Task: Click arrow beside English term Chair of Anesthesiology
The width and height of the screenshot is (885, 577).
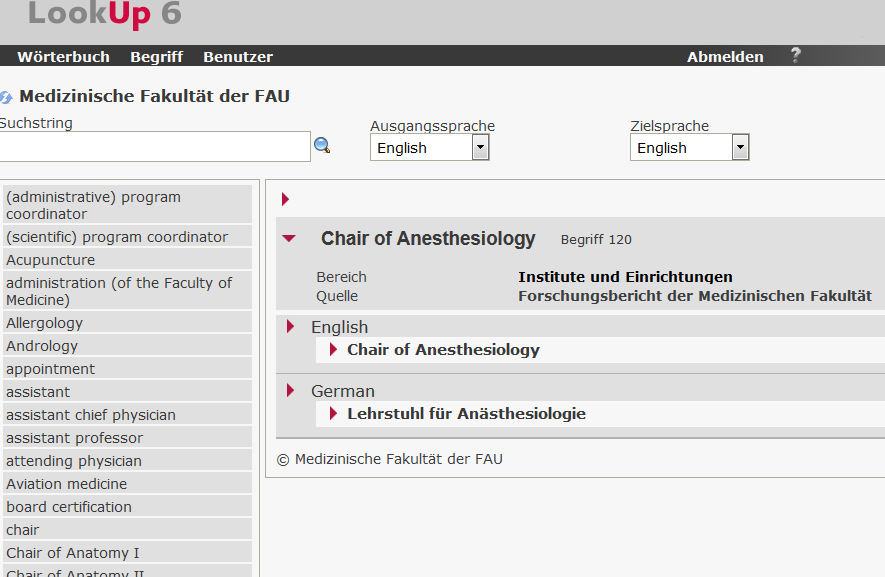Action: tap(334, 350)
